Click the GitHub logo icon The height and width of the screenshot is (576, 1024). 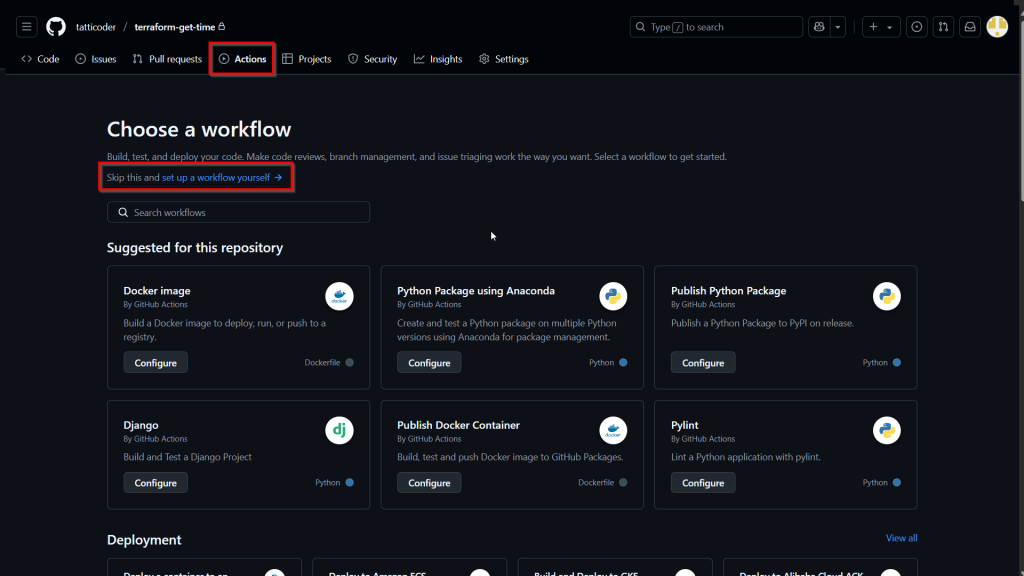click(56, 27)
